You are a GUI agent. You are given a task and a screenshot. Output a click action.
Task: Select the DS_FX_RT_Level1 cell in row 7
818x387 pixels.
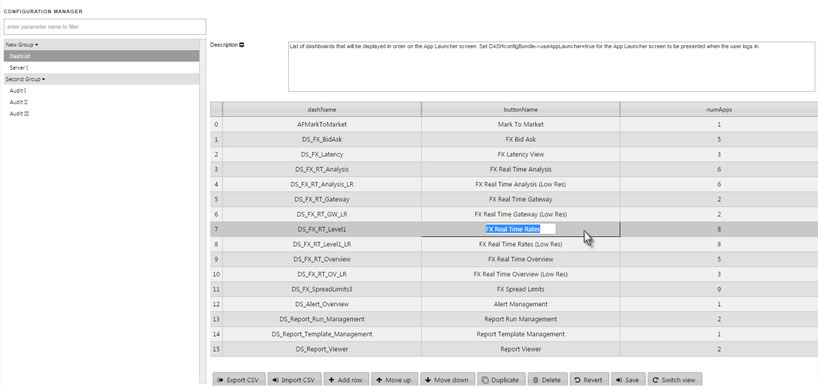322,229
